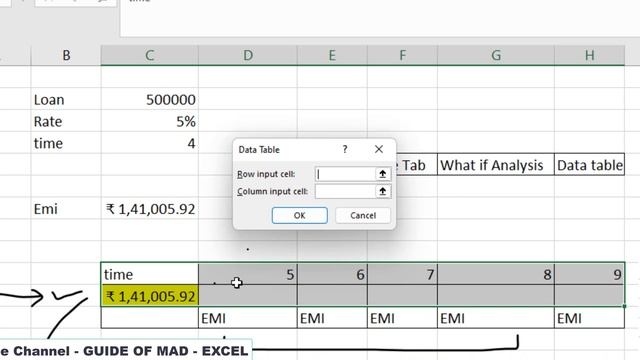640x360 pixels.
Task: Select column H header
Action: coord(589,55)
